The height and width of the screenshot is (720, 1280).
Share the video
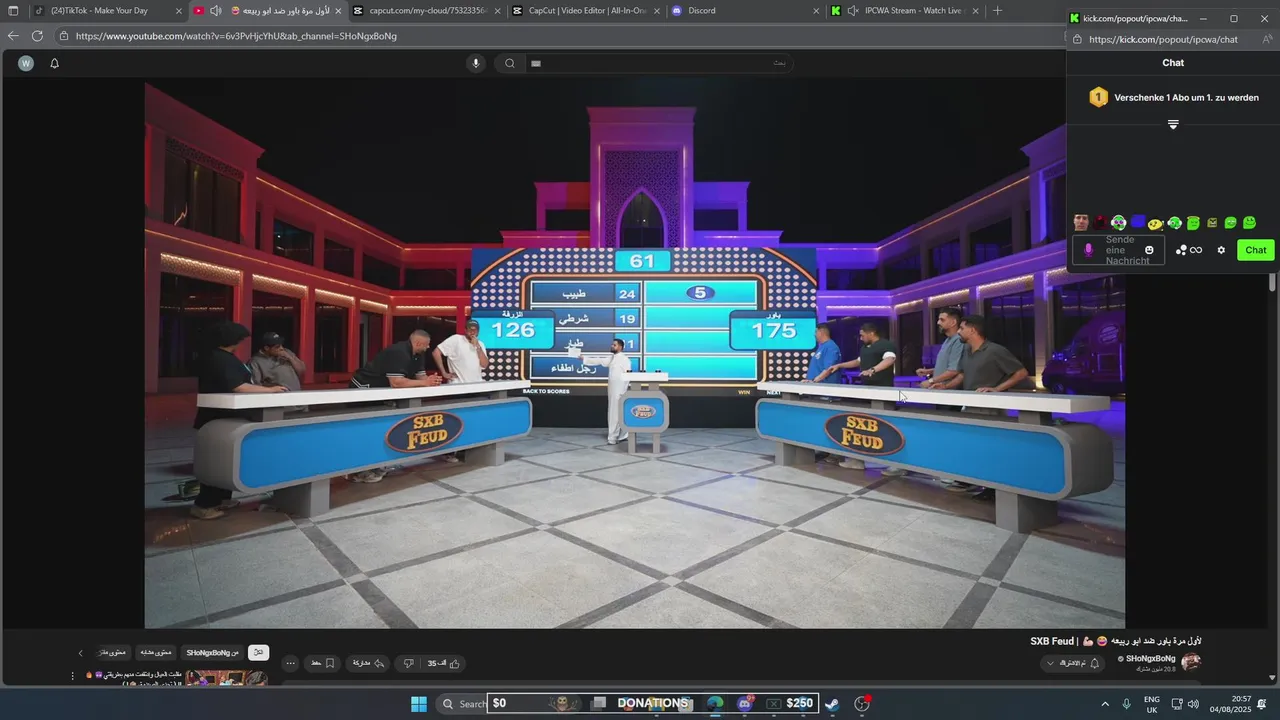click(x=368, y=663)
